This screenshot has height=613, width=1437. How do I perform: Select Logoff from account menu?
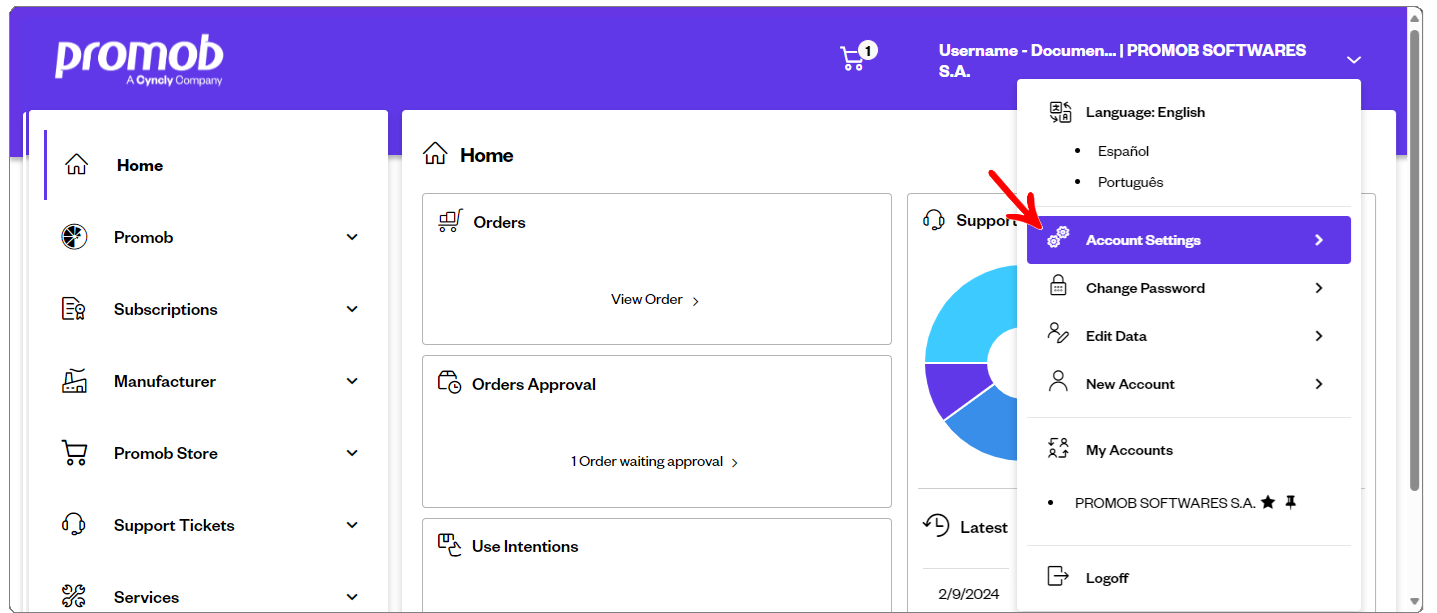[x=1189, y=578]
